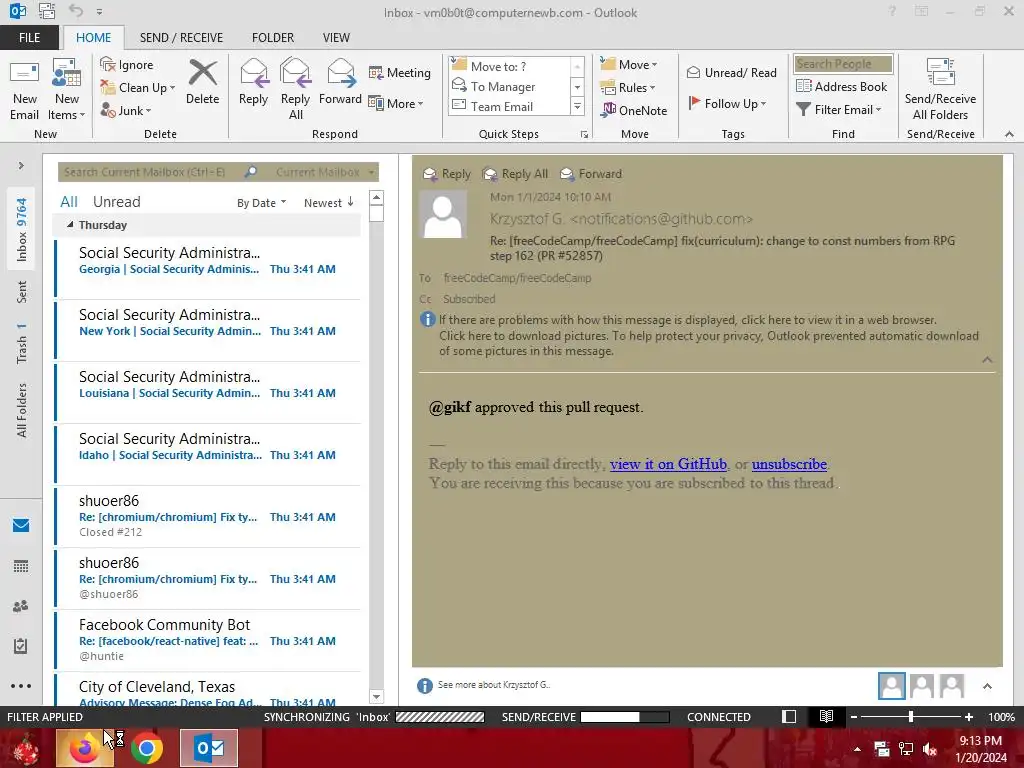The image size is (1024, 768).
Task: Click the zoom slider handle
Action: click(910, 716)
